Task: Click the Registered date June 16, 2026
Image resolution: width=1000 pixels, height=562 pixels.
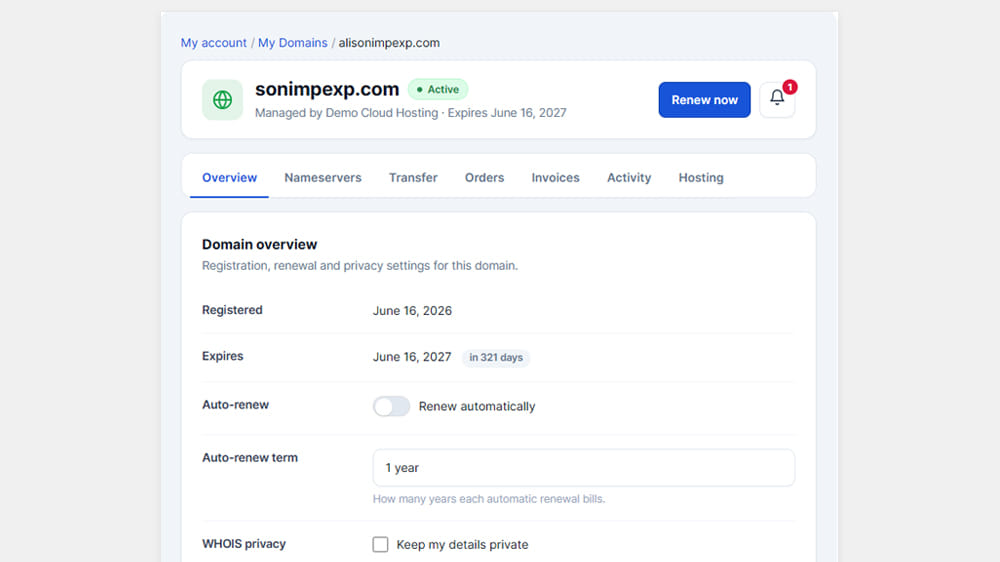Action: click(412, 311)
